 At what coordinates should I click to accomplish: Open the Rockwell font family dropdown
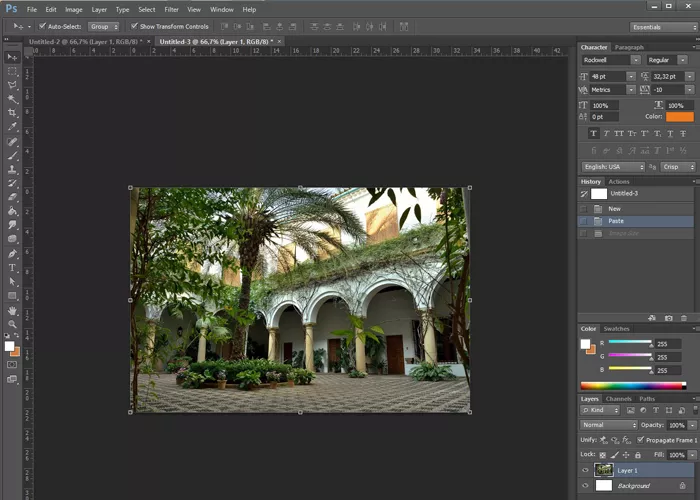pyautogui.click(x=636, y=60)
